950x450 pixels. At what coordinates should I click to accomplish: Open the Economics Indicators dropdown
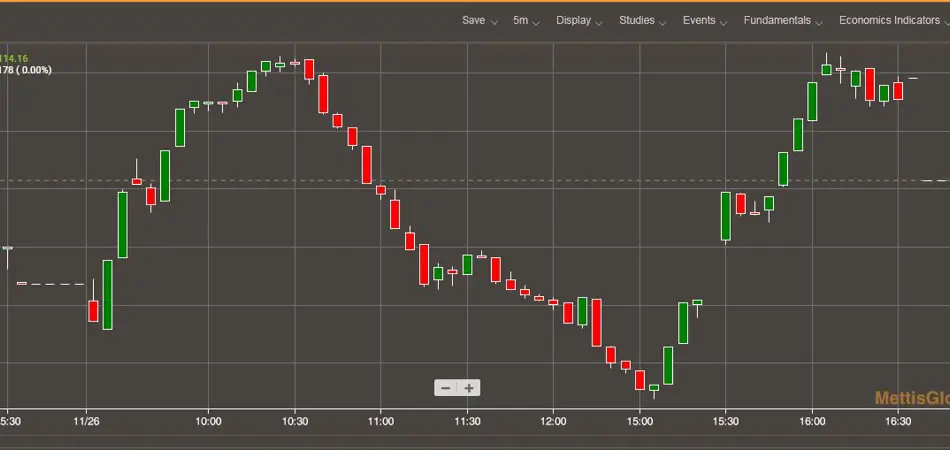(894, 21)
